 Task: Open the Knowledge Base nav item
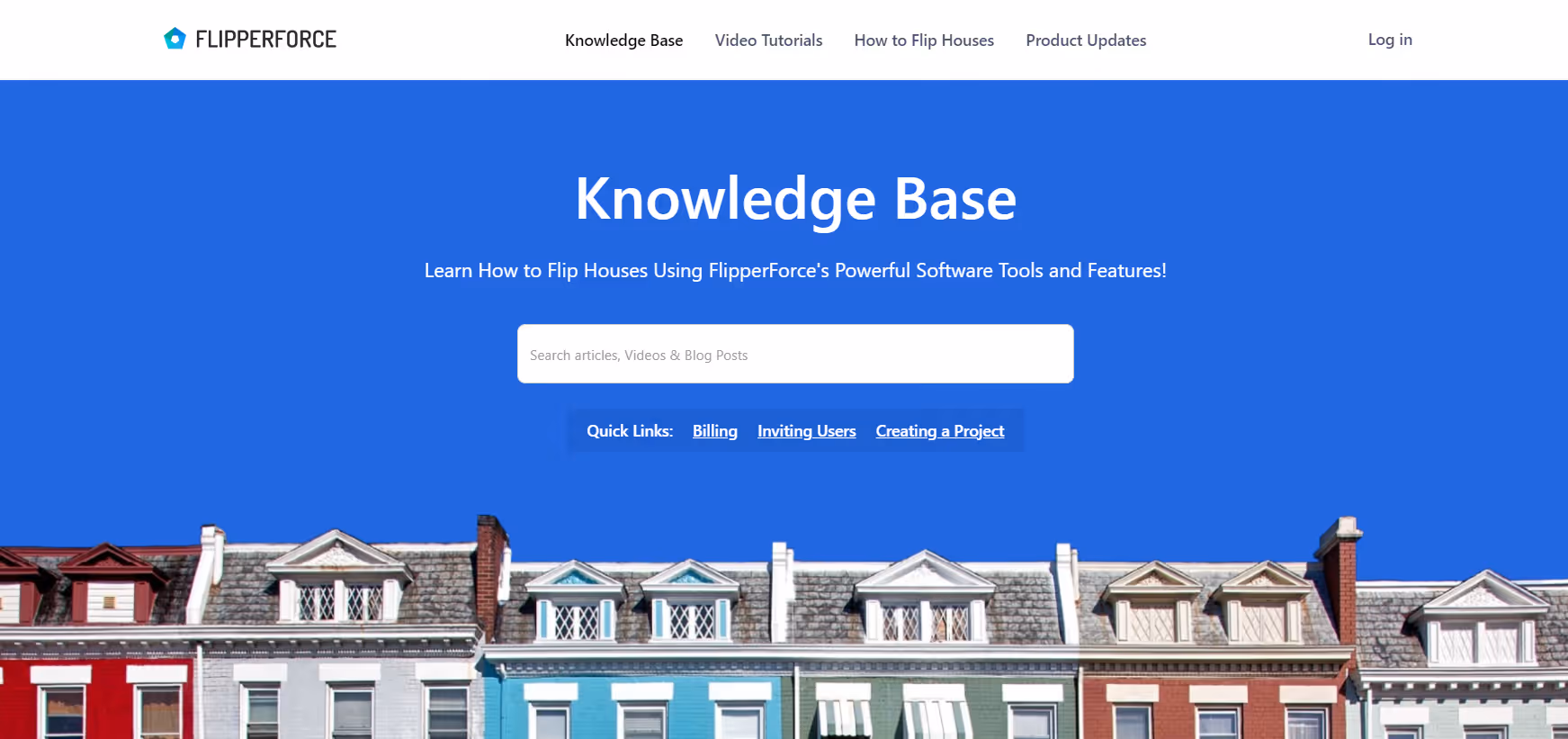623,41
